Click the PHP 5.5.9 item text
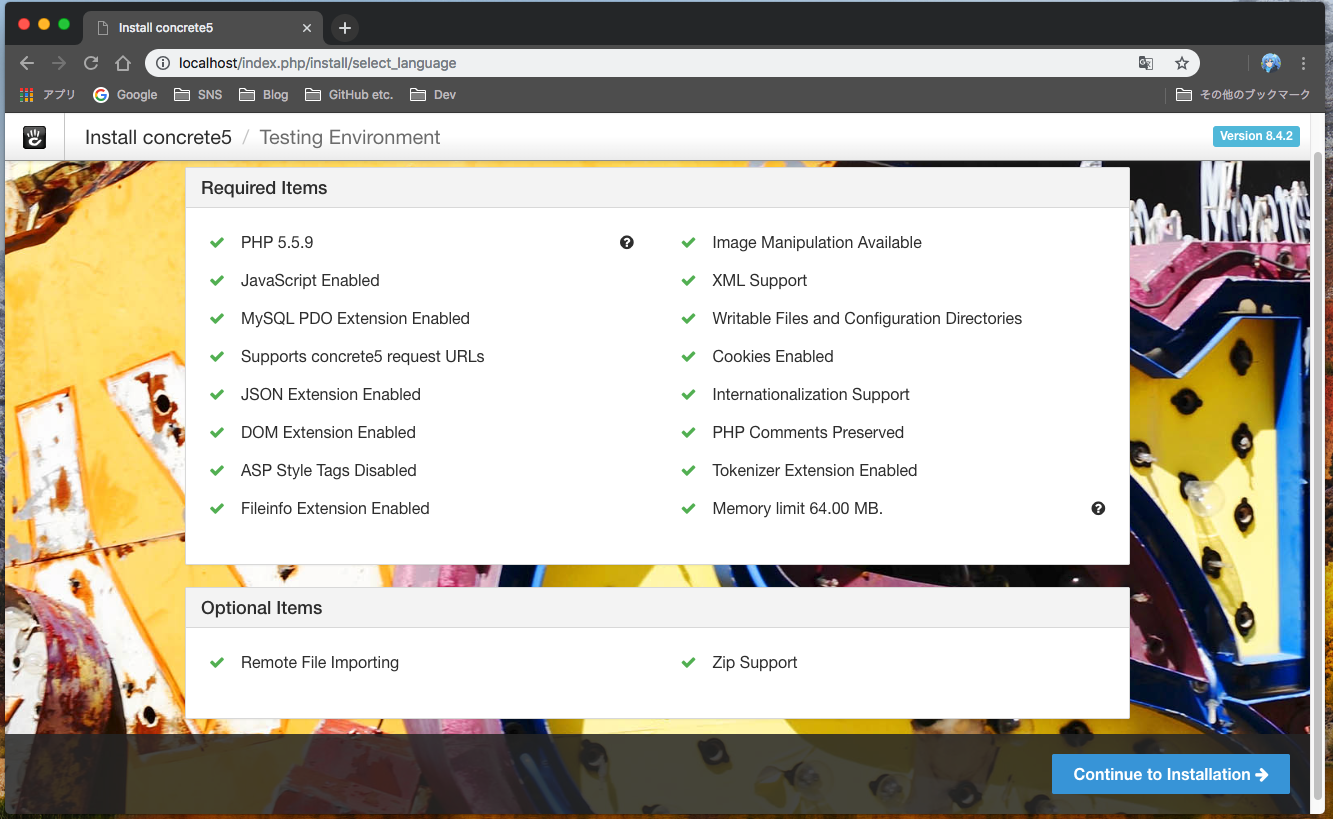1333x819 pixels. [x=277, y=242]
